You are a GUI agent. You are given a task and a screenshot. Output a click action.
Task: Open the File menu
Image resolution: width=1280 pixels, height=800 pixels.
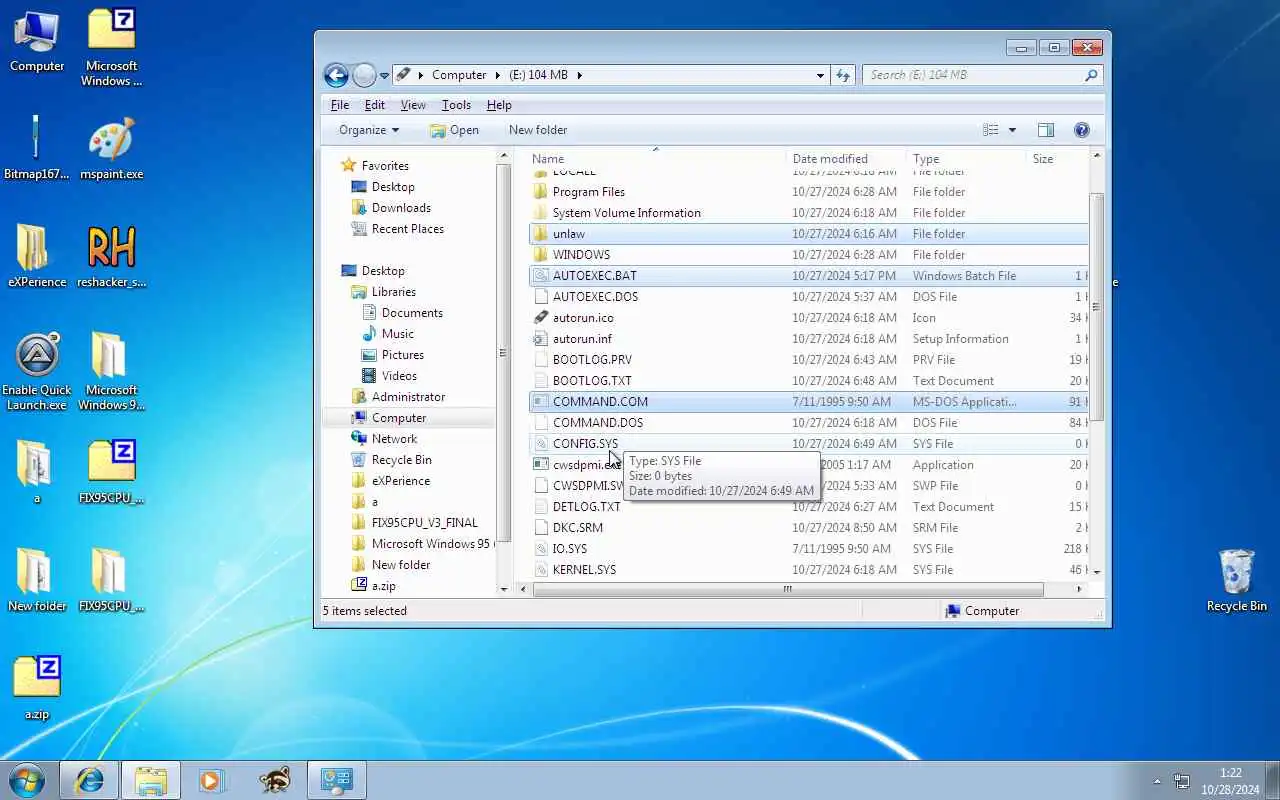(340, 105)
